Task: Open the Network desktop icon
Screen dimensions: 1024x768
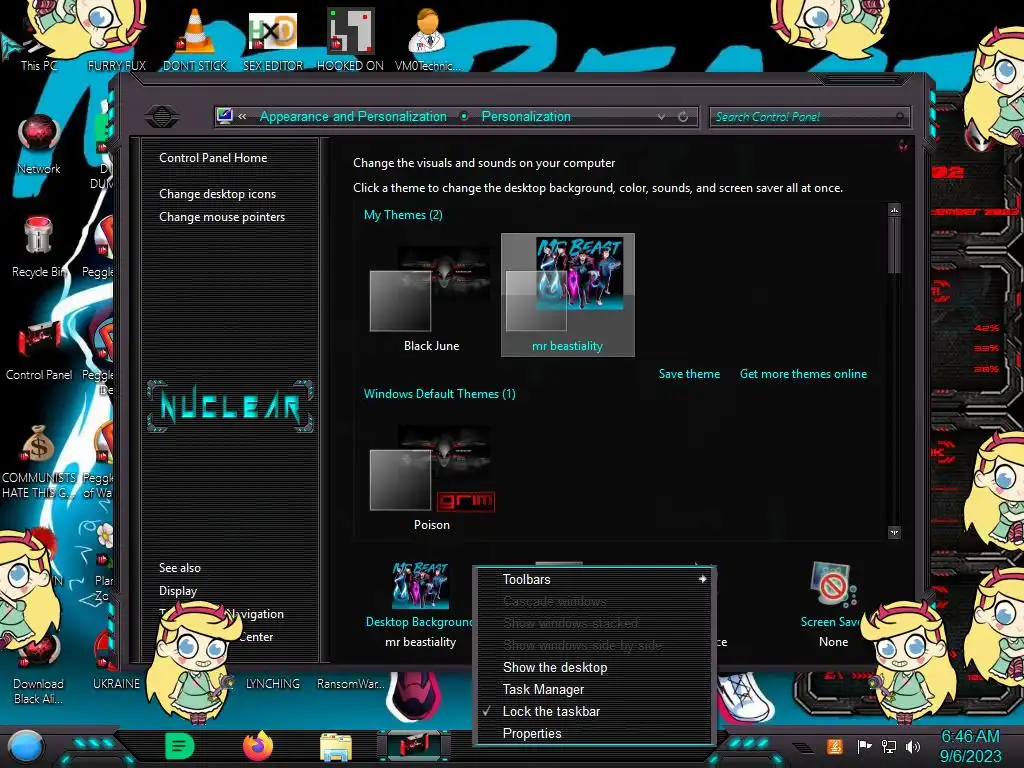Action: click(x=39, y=145)
